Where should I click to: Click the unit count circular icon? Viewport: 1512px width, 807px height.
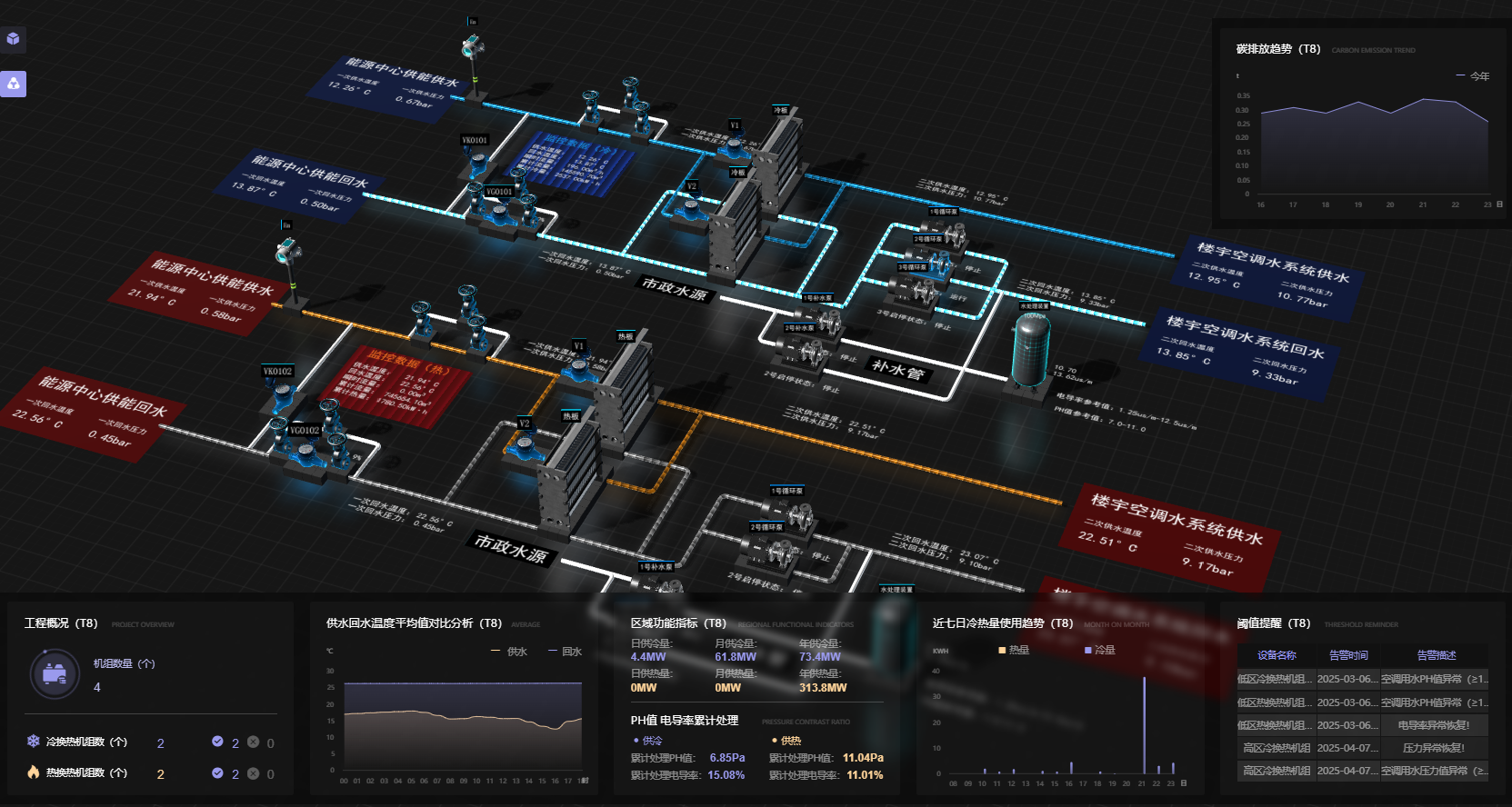pos(55,673)
